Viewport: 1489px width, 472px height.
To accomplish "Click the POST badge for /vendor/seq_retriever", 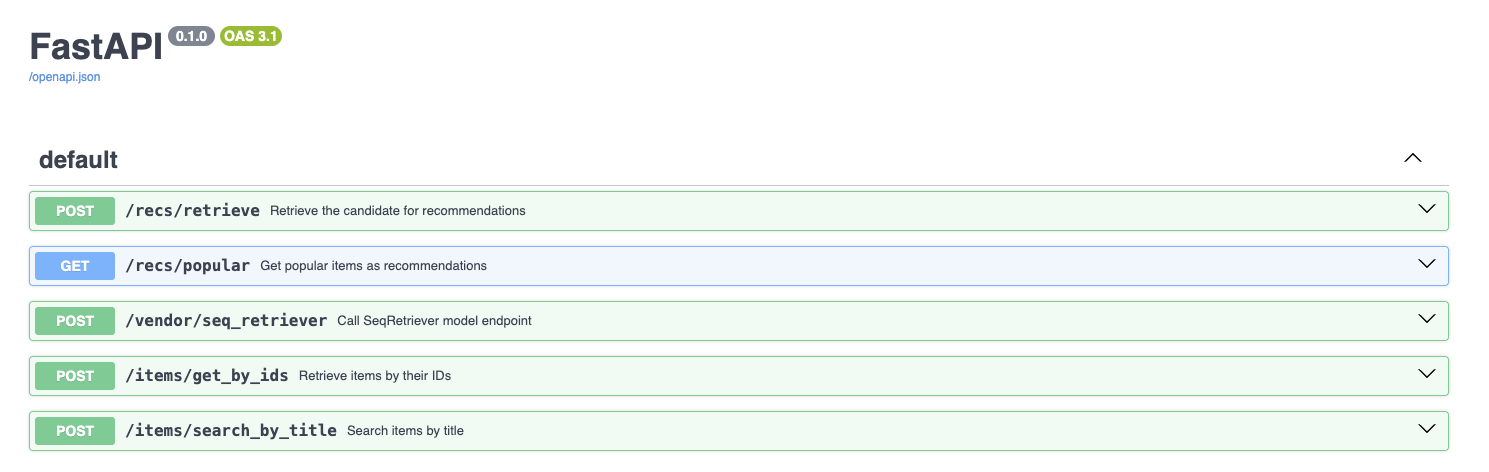I will tap(75, 321).
